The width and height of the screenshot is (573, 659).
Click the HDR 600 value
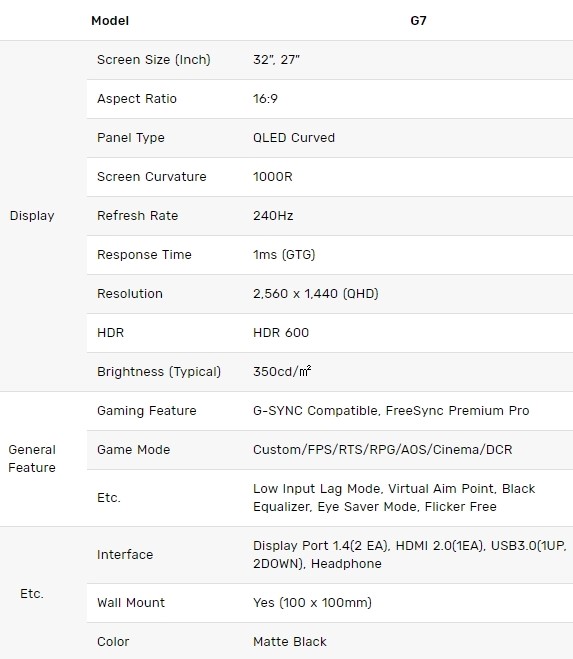pos(281,333)
